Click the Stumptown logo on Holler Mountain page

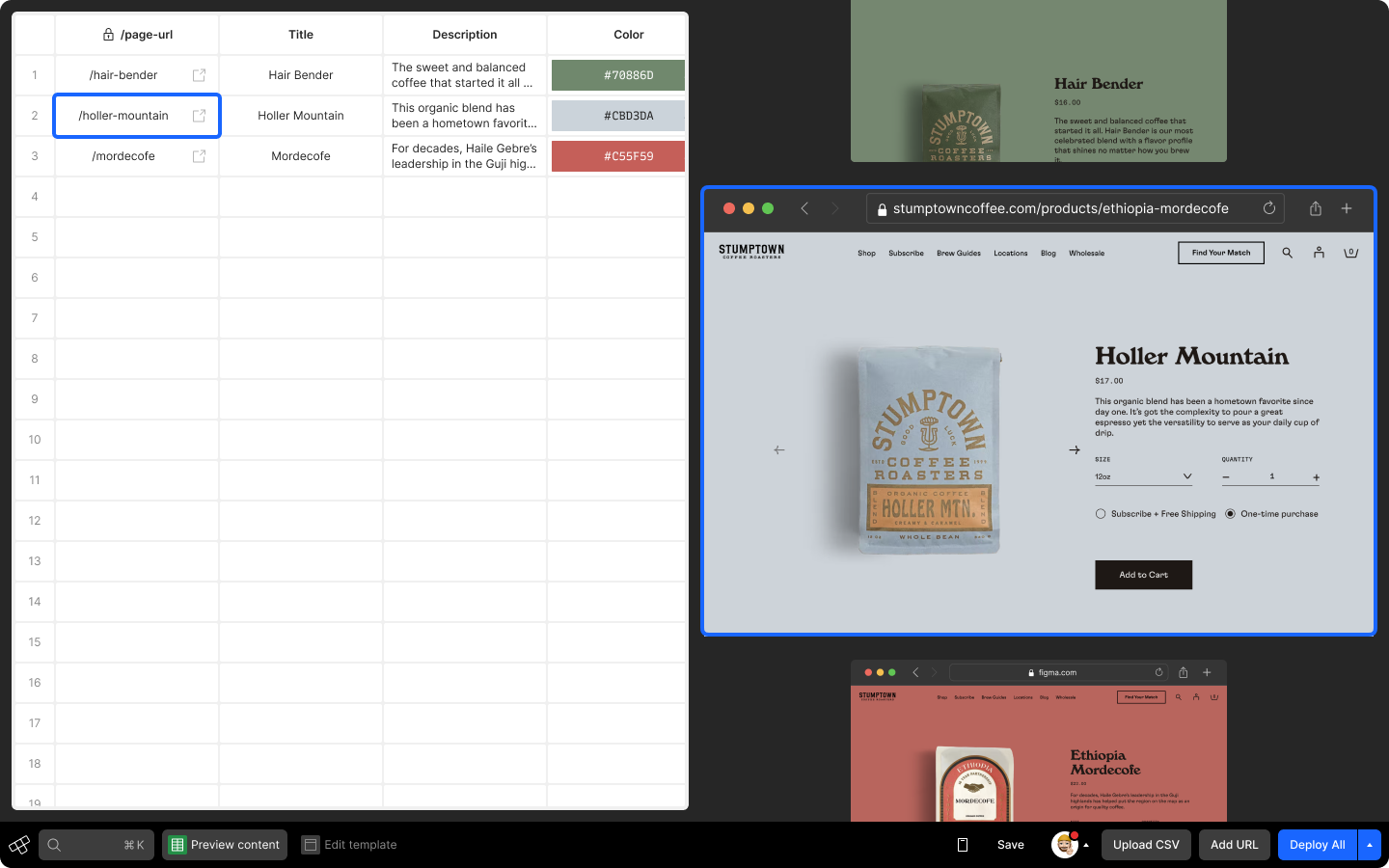tap(751, 252)
